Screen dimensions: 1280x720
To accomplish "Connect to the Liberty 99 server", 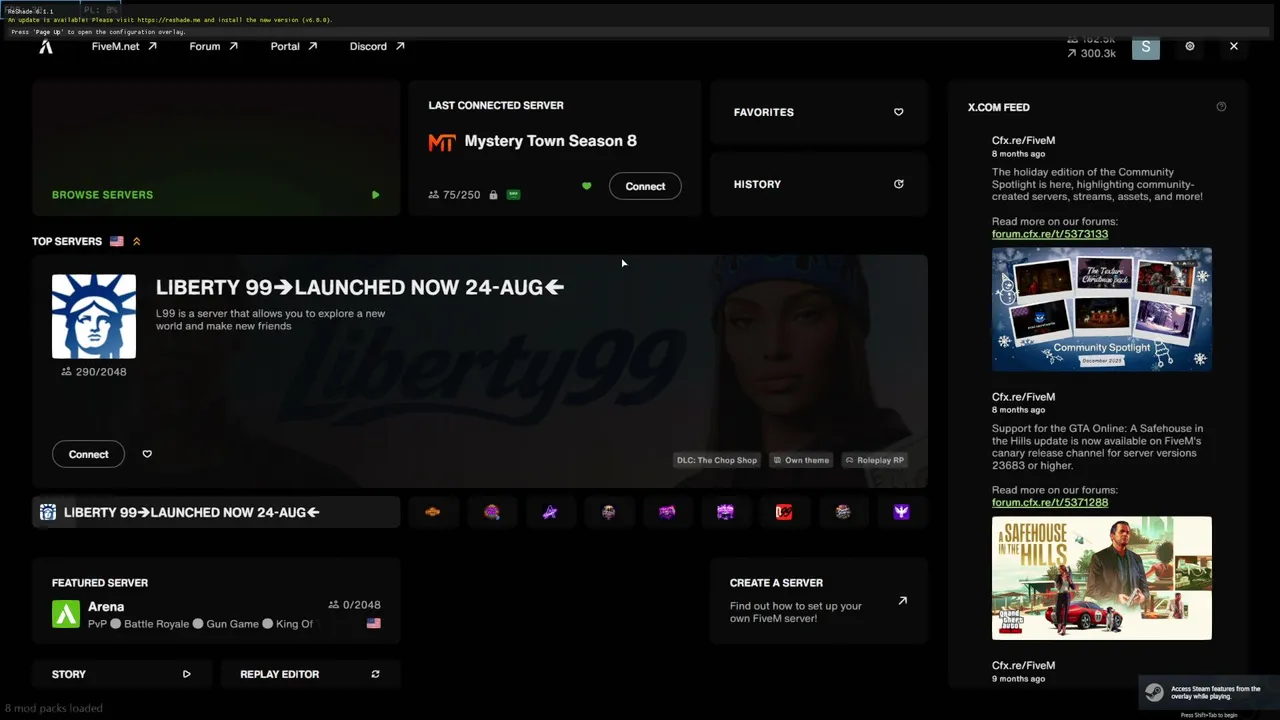I will [88, 454].
